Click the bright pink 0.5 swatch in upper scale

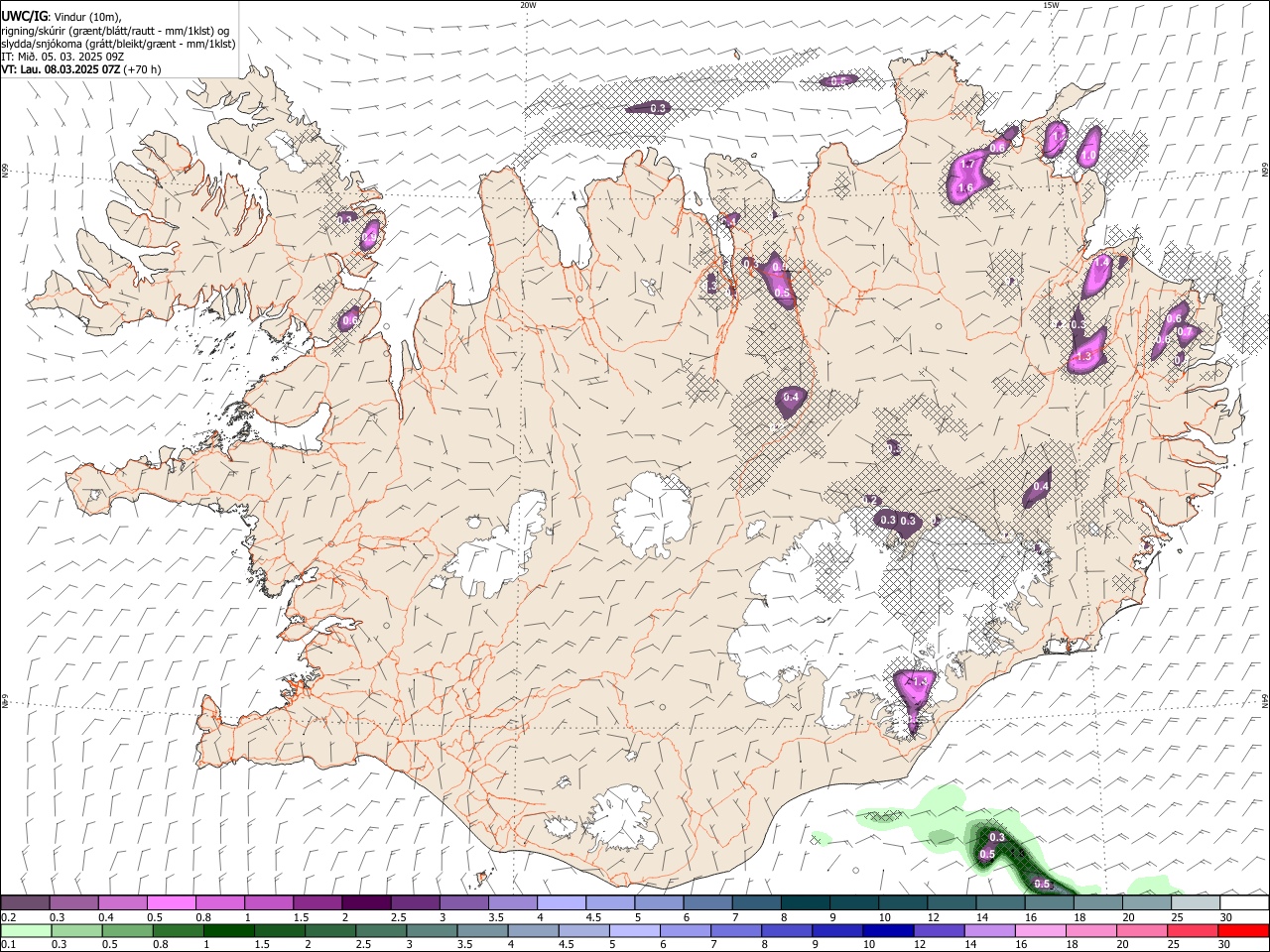pos(171,903)
